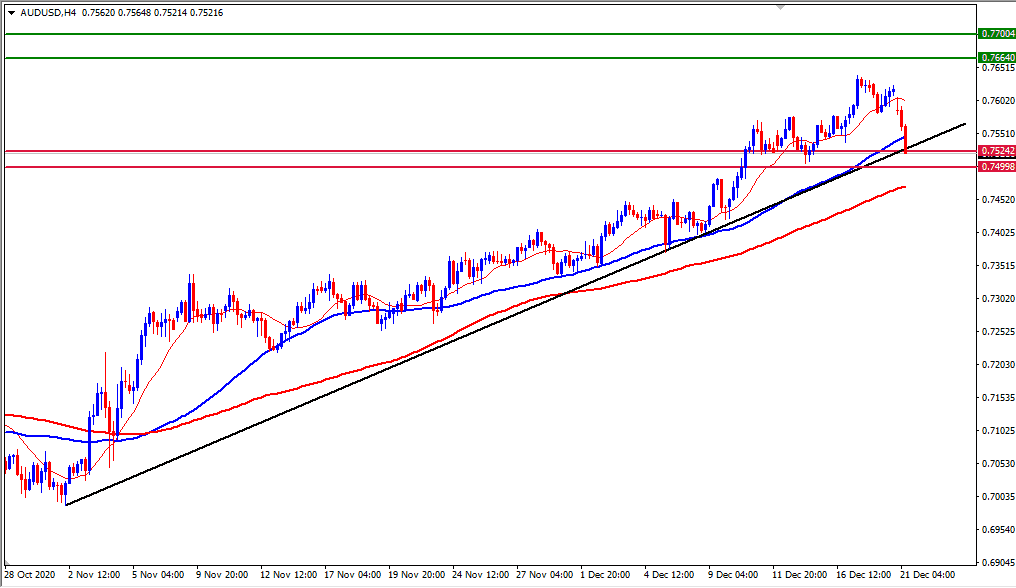The width and height of the screenshot is (1016, 588).
Task: Select the 0.74998 red price tag
Action: coord(996,169)
